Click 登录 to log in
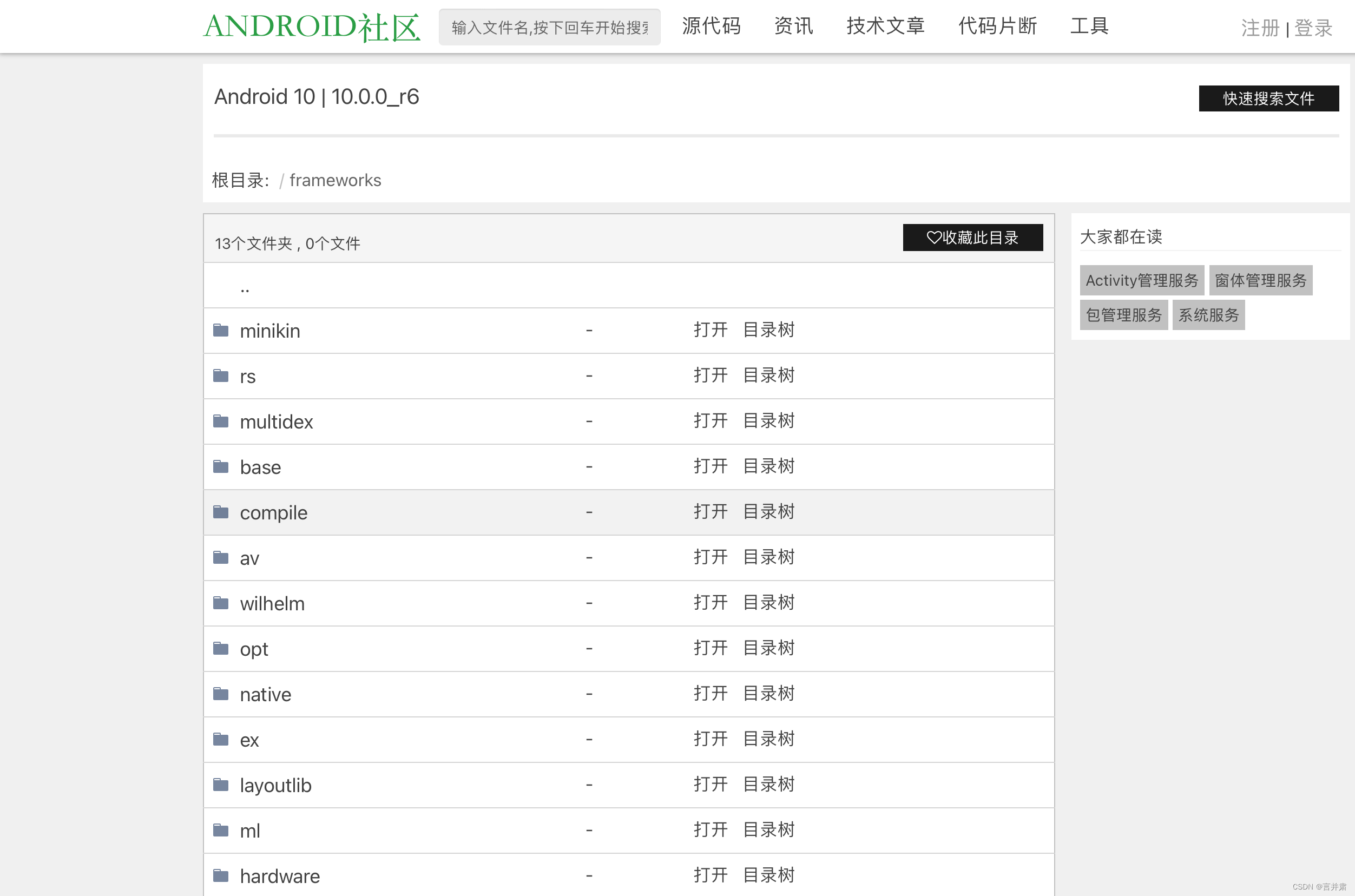1355x896 pixels. (x=1313, y=28)
